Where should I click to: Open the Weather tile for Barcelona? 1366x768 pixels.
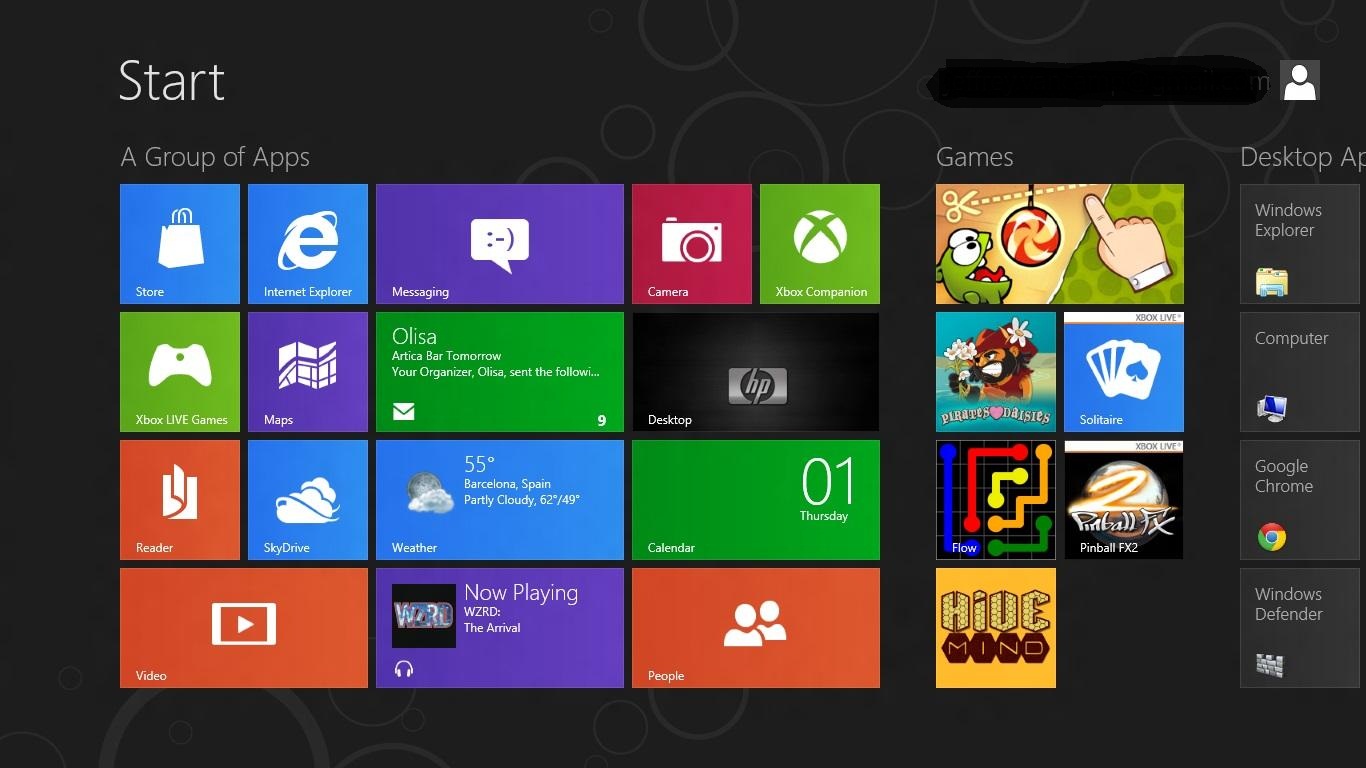tap(500, 500)
